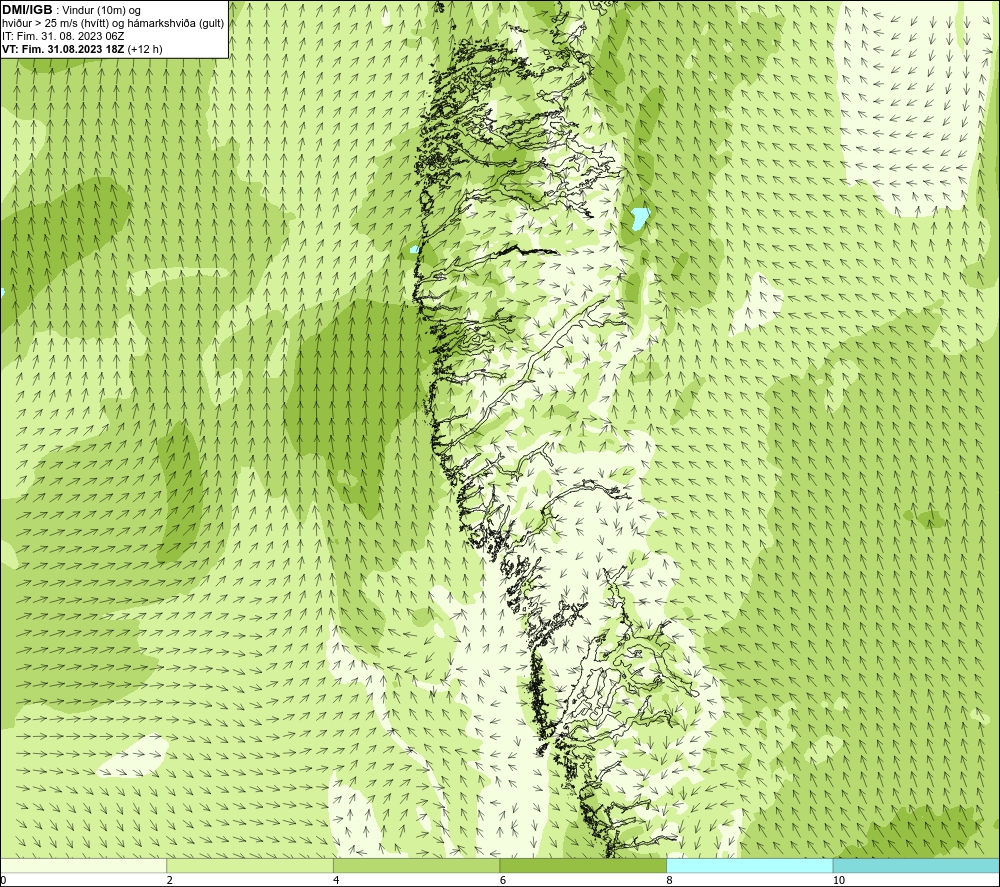Select the 0–2 lightest legend color band

coord(84,865)
